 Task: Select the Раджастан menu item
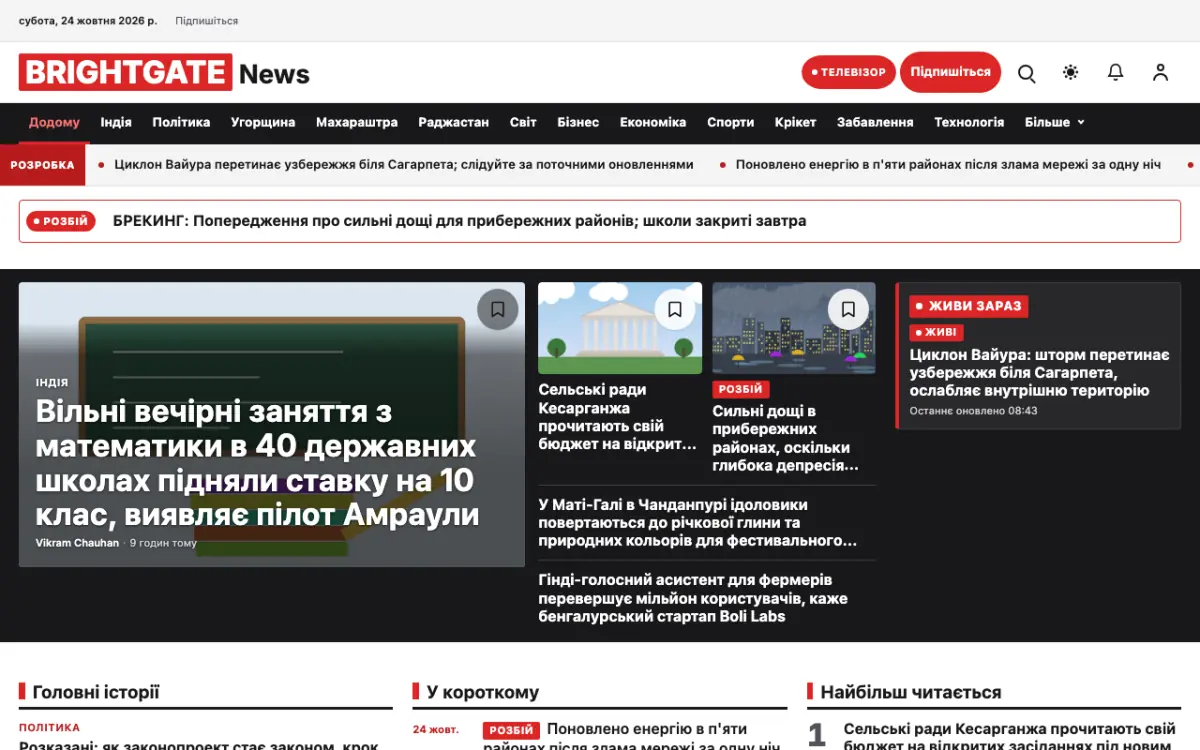coord(454,122)
